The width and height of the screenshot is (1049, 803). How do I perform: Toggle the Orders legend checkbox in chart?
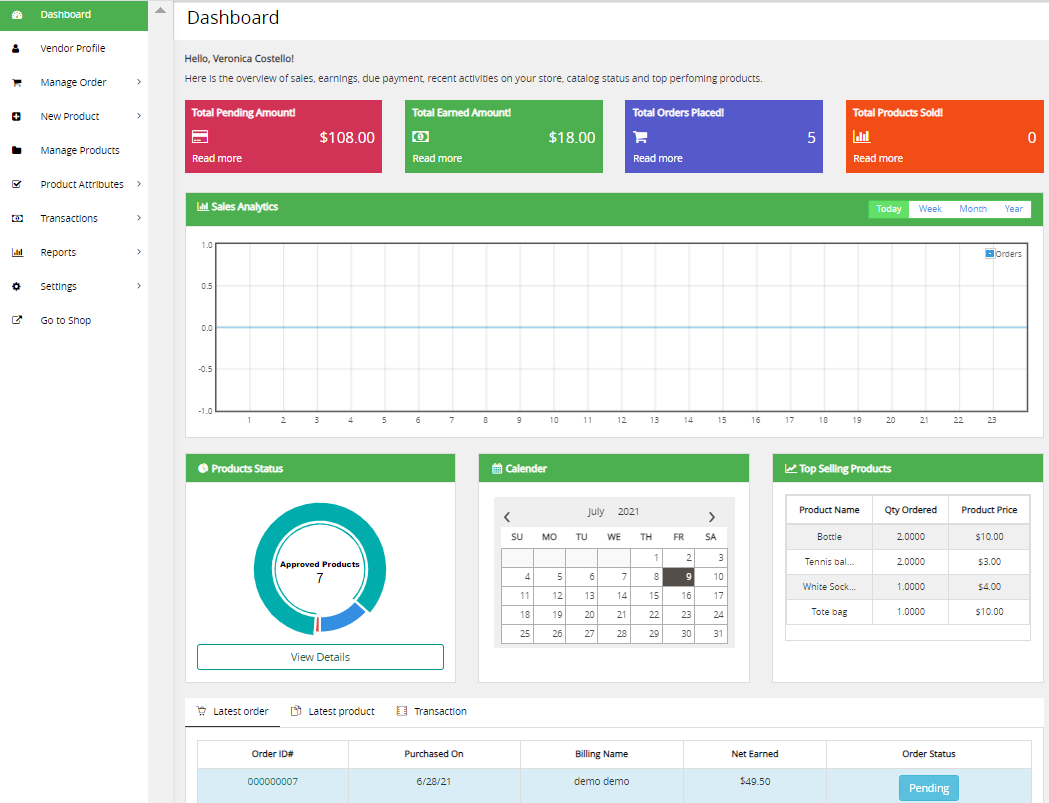point(990,254)
